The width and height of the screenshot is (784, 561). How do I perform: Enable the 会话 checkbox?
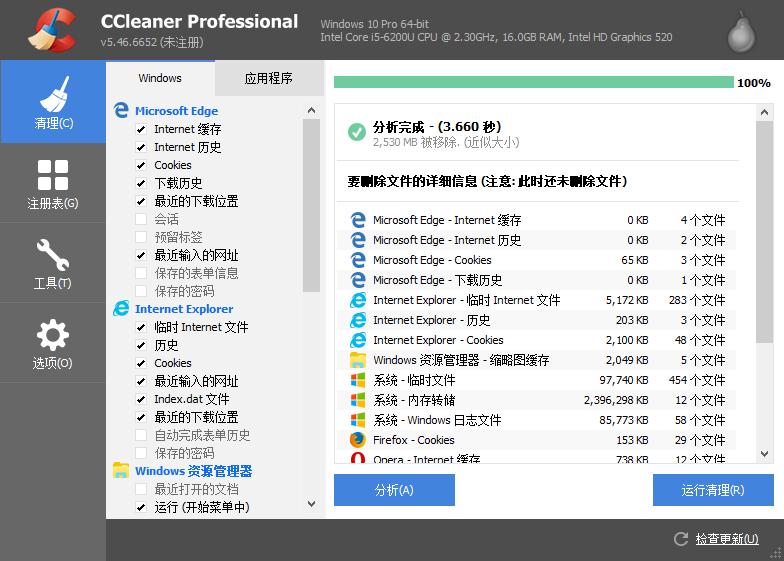pos(141,219)
